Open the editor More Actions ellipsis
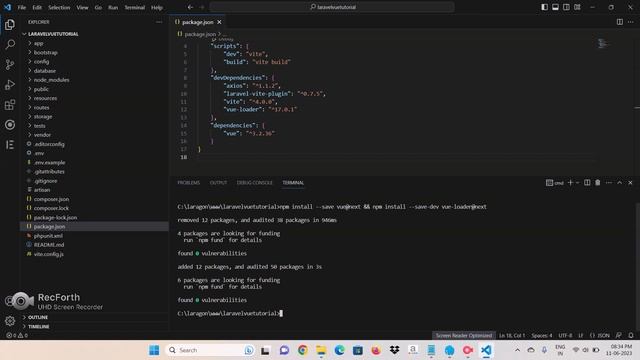 coord(631,22)
